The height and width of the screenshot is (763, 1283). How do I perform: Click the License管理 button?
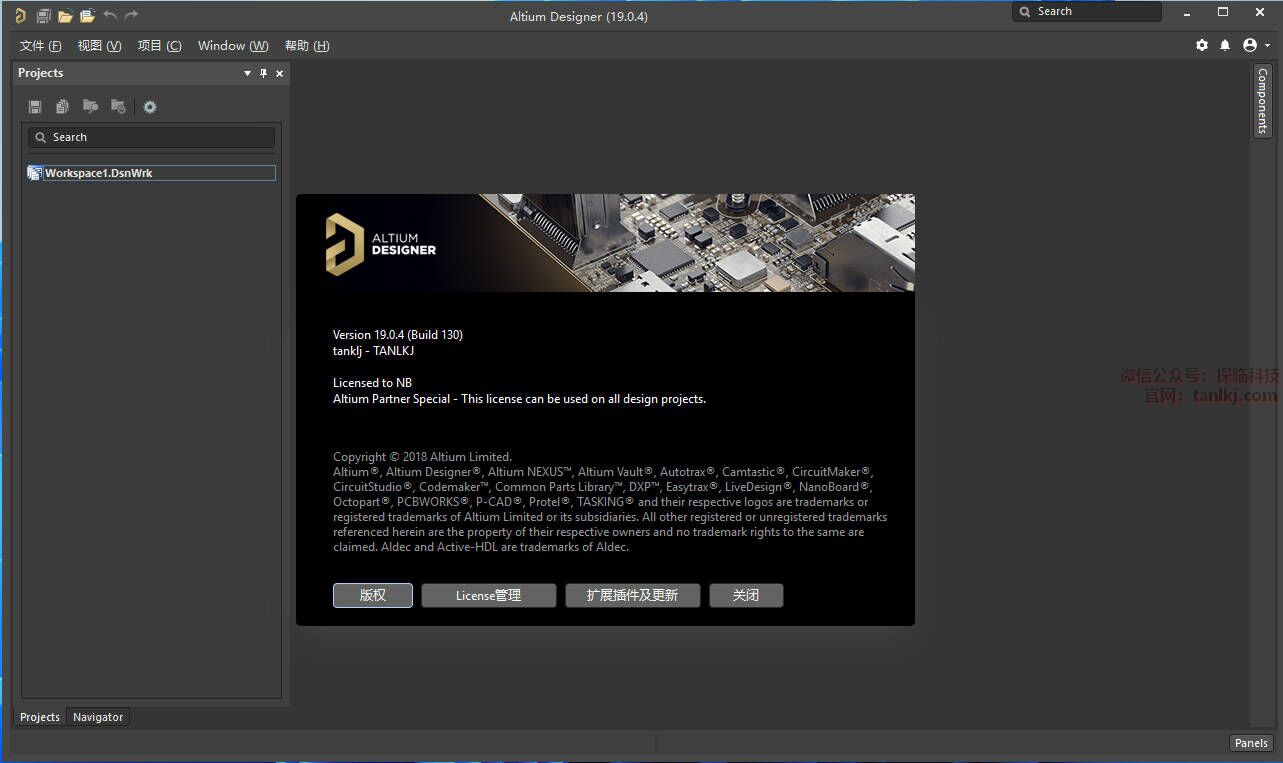(489, 595)
